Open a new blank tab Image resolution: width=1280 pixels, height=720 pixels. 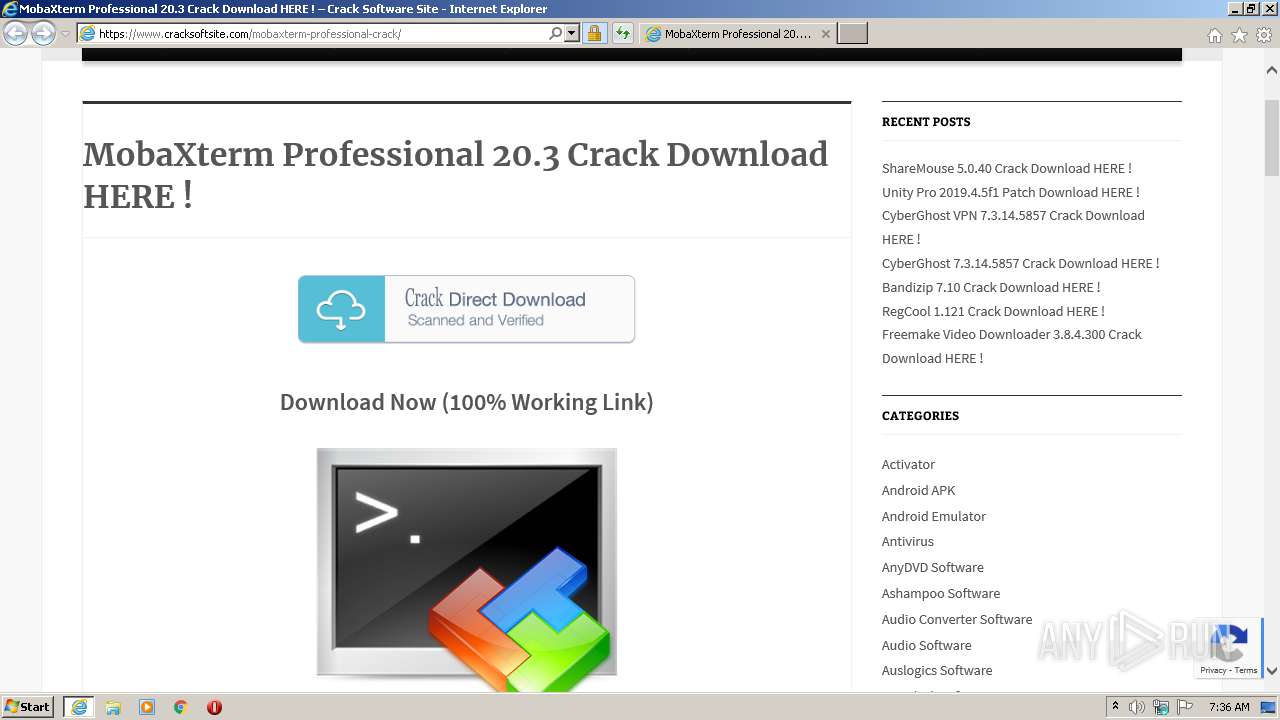852,34
